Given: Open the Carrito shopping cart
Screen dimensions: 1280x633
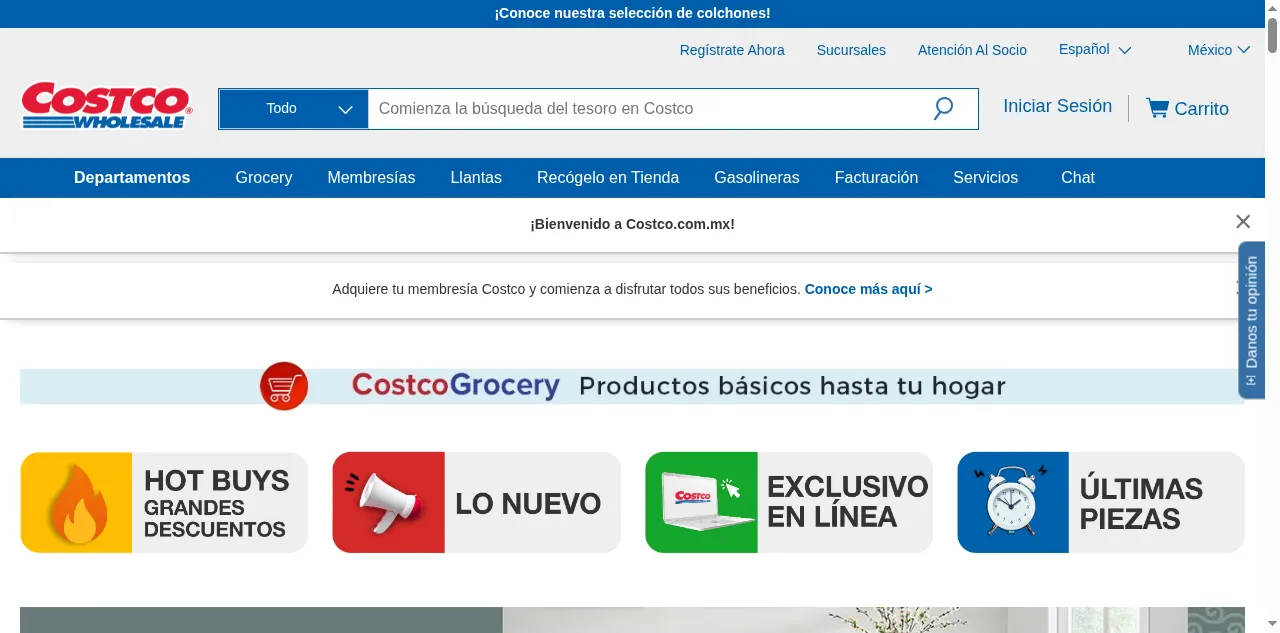Looking at the screenshot, I should pos(1187,108).
